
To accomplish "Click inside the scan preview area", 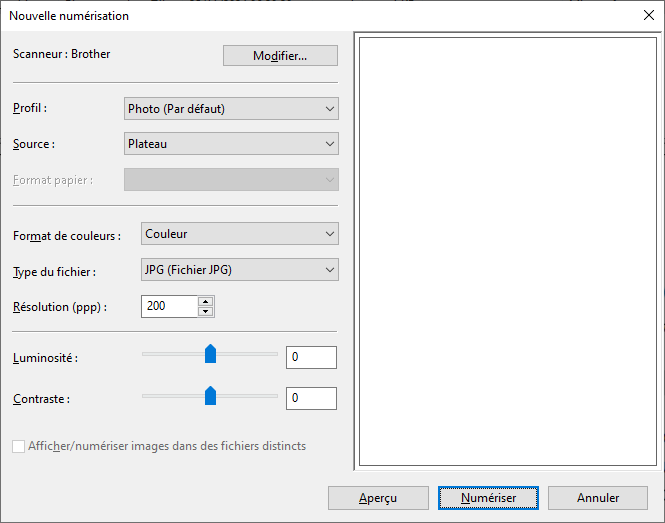I will (x=507, y=252).
